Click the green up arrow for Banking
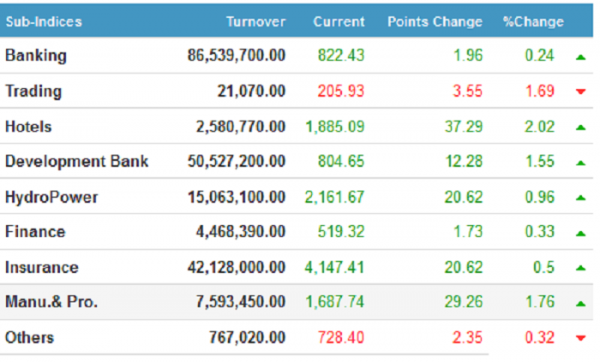600x362 pixels. tap(580, 57)
